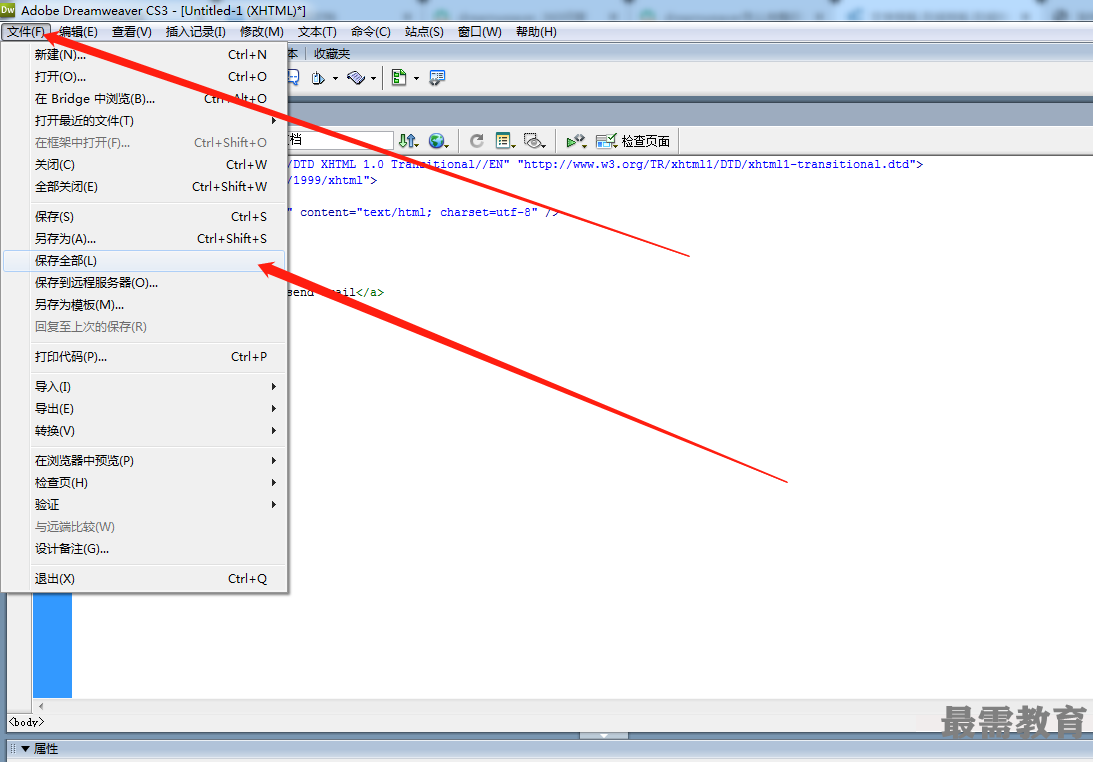Select 保存全部(L) menu entry
This screenshot has height=762, width=1093.
tap(144, 261)
